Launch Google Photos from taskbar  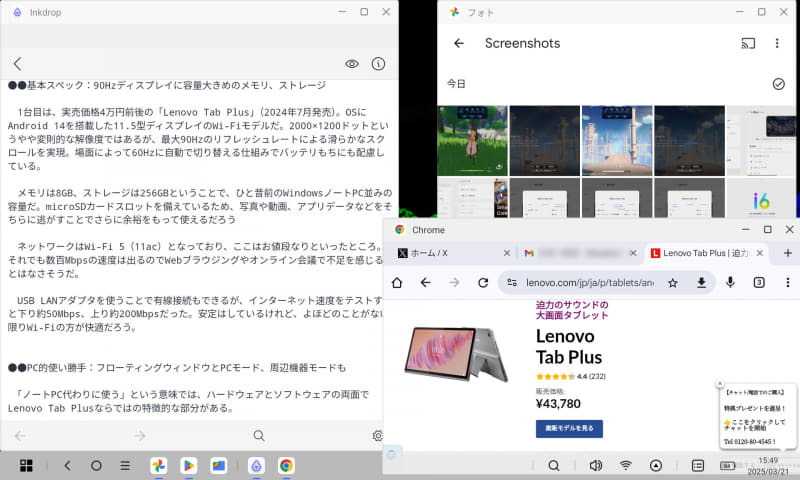(159, 465)
